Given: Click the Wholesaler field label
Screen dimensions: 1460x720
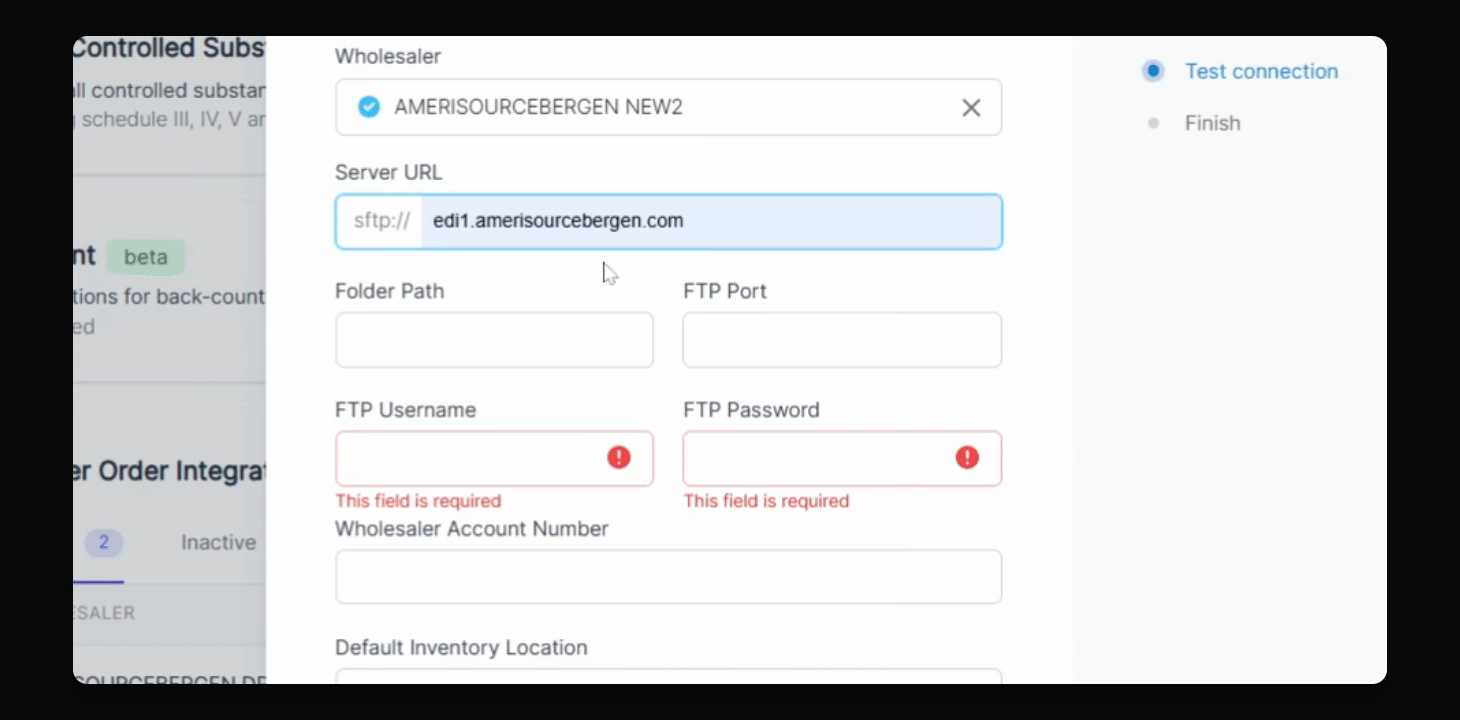Looking at the screenshot, I should click(x=388, y=56).
